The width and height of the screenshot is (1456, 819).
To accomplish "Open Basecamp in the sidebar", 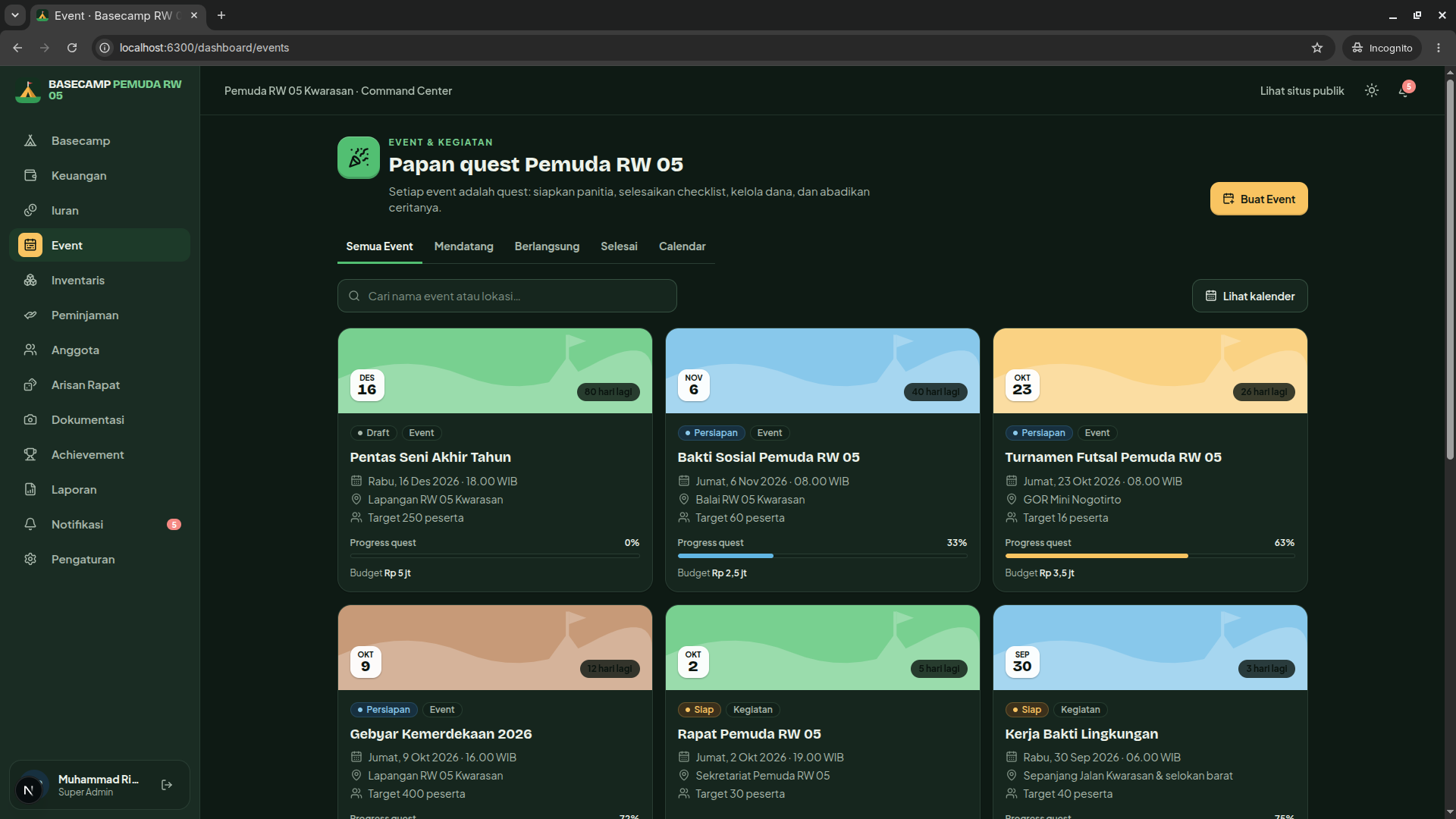I will click(99, 141).
